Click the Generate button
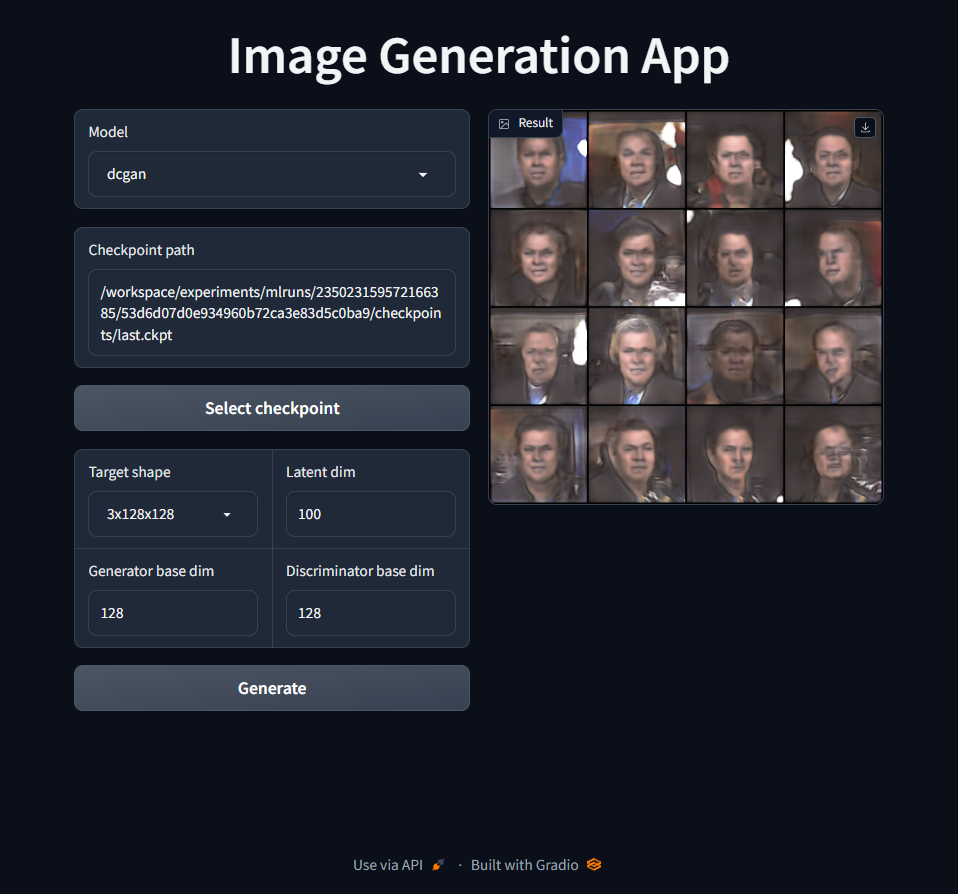This screenshot has width=958, height=894. pyautogui.click(x=272, y=687)
